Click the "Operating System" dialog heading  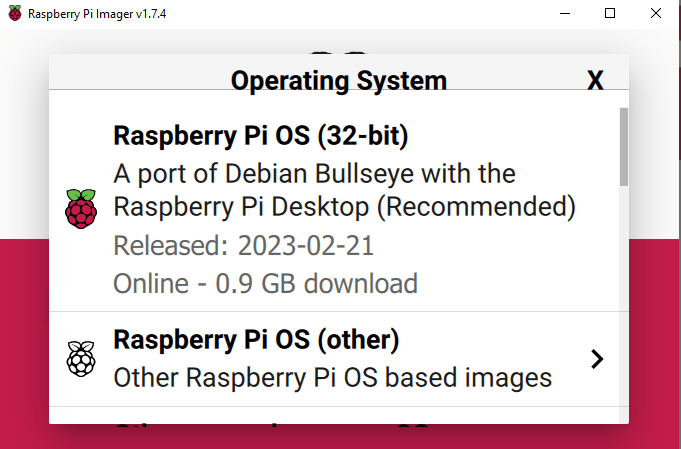(x=338, y=80)
